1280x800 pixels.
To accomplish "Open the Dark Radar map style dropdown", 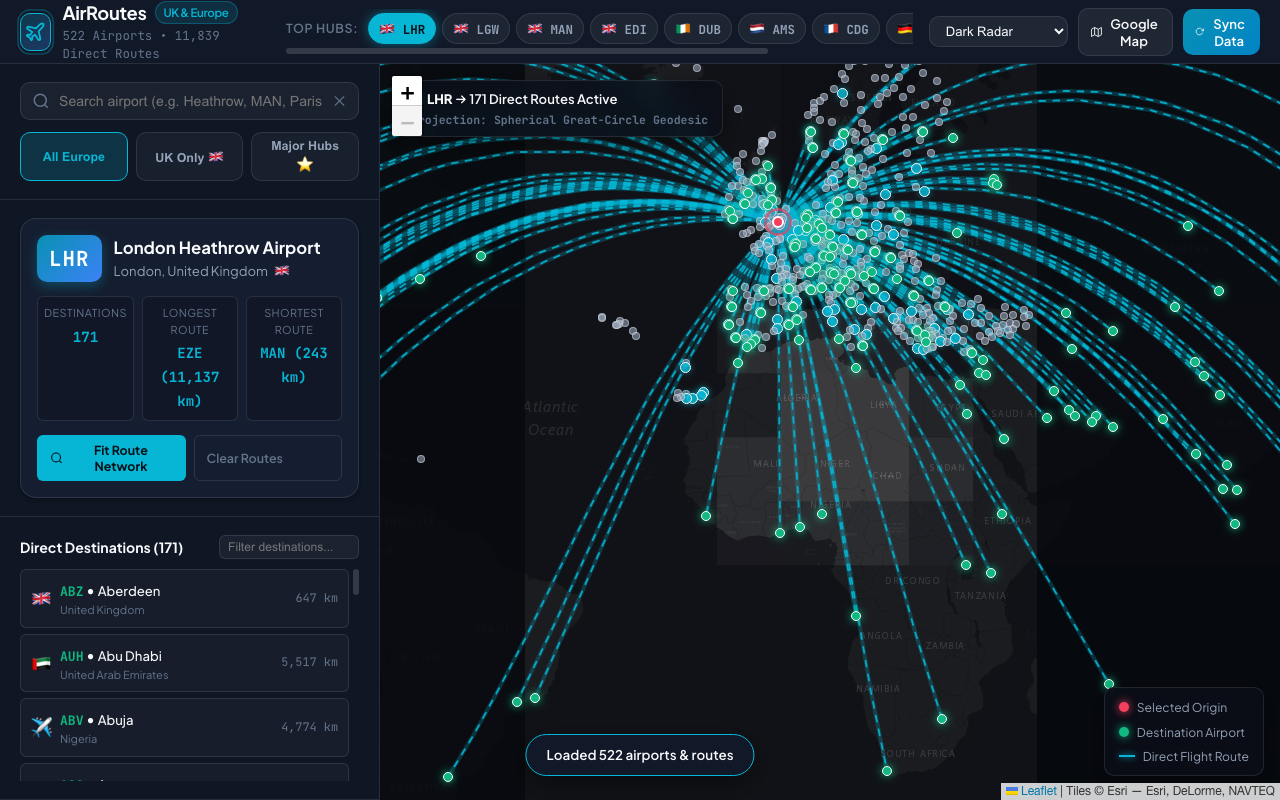I will tap(998, 32).
